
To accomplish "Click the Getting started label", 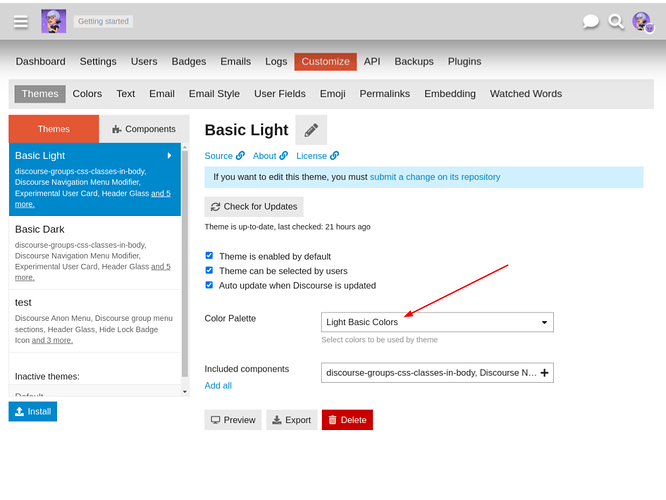I will [103, 21].
